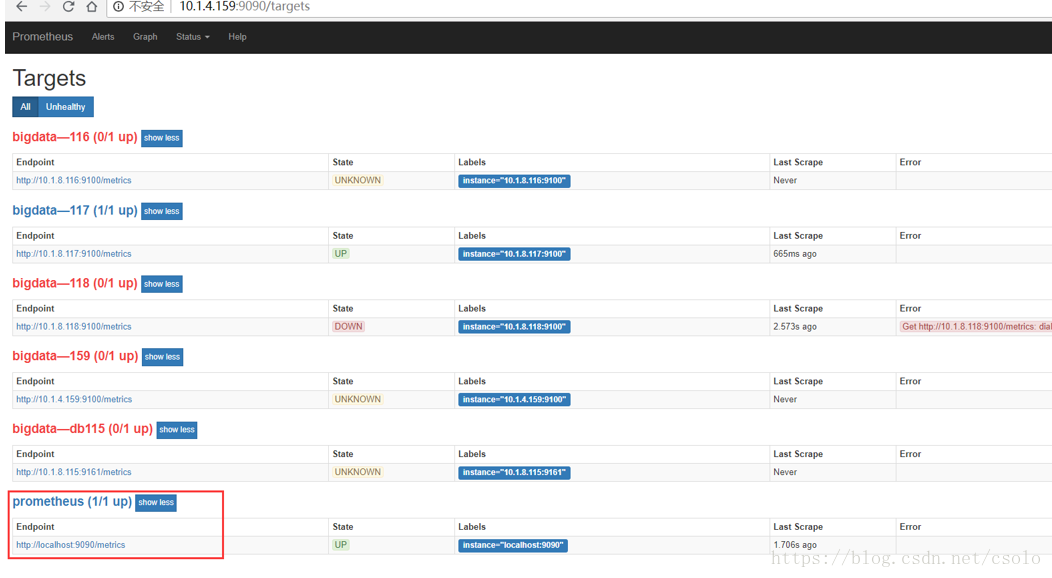Click Never last scrape for 10.1.8.116
Screen dimensions: 1052x578
point(785,180)
